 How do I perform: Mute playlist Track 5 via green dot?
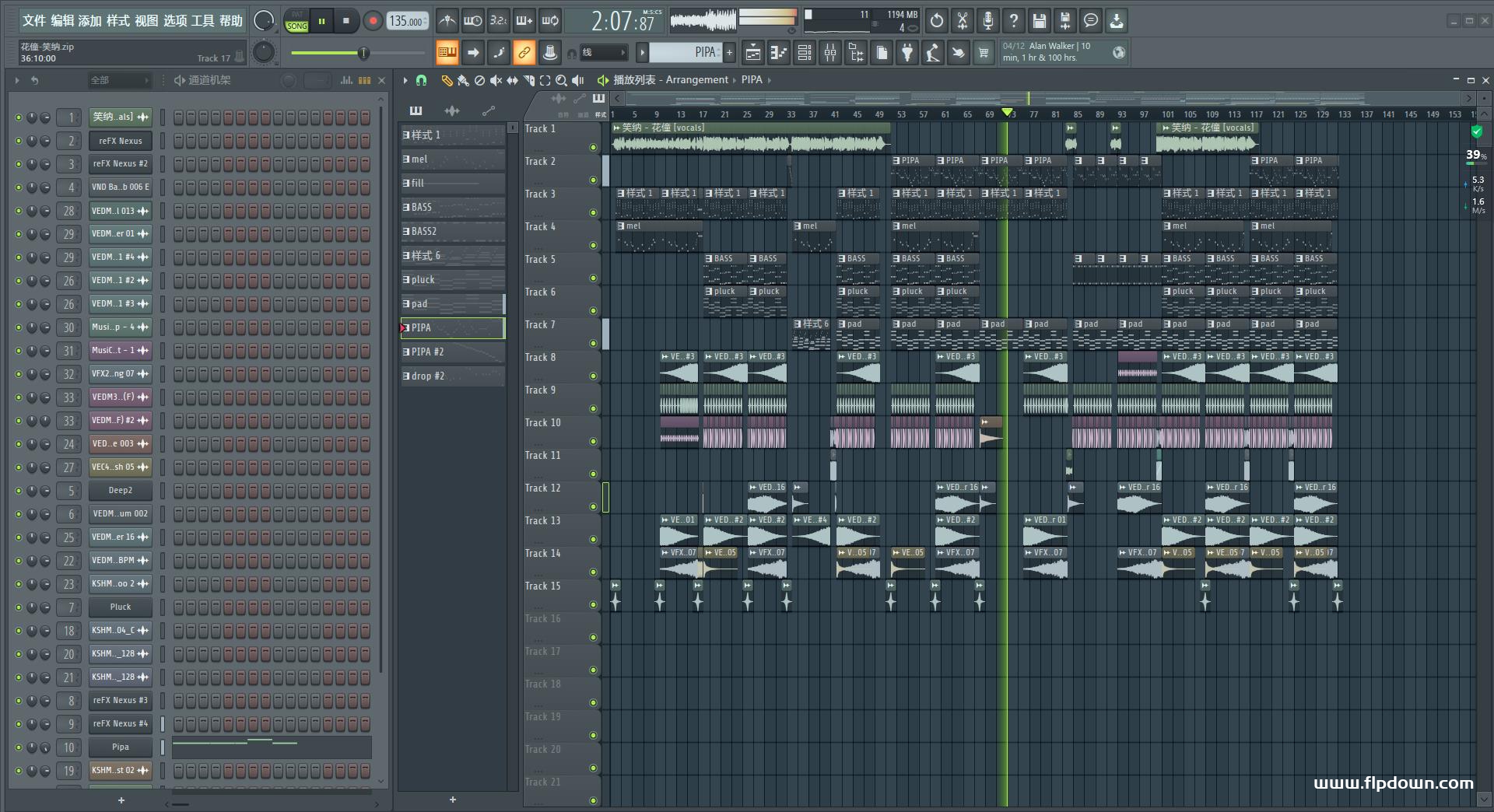[x=593, y=278]
